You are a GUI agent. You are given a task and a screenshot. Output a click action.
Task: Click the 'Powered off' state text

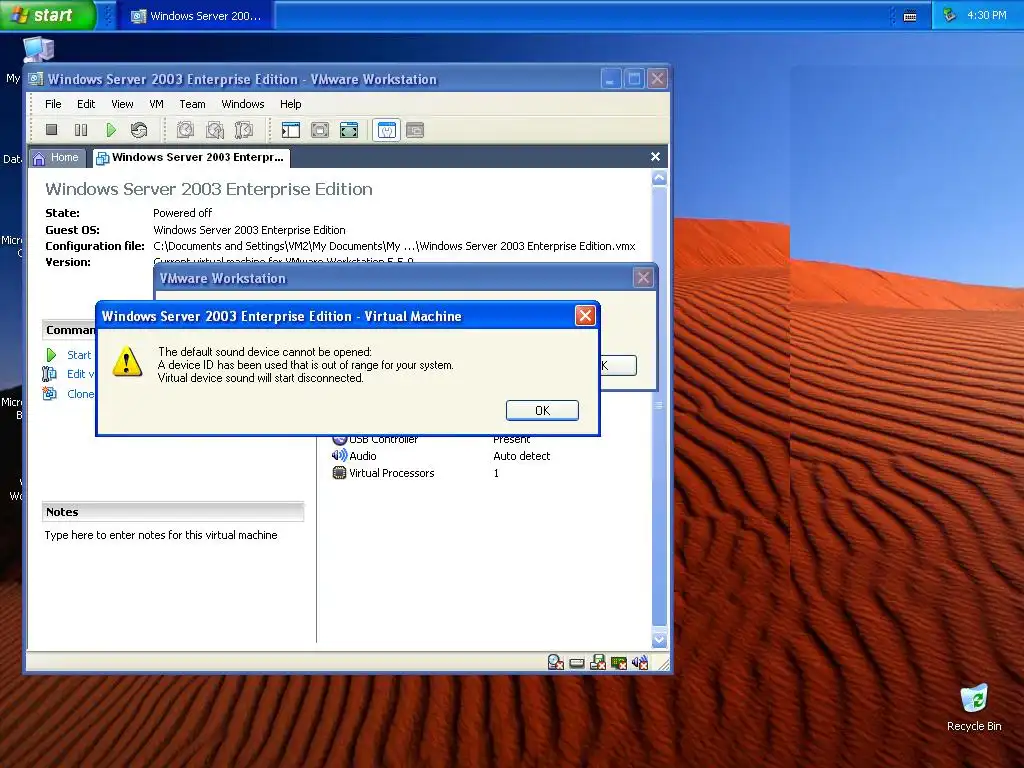click(182, 213)
